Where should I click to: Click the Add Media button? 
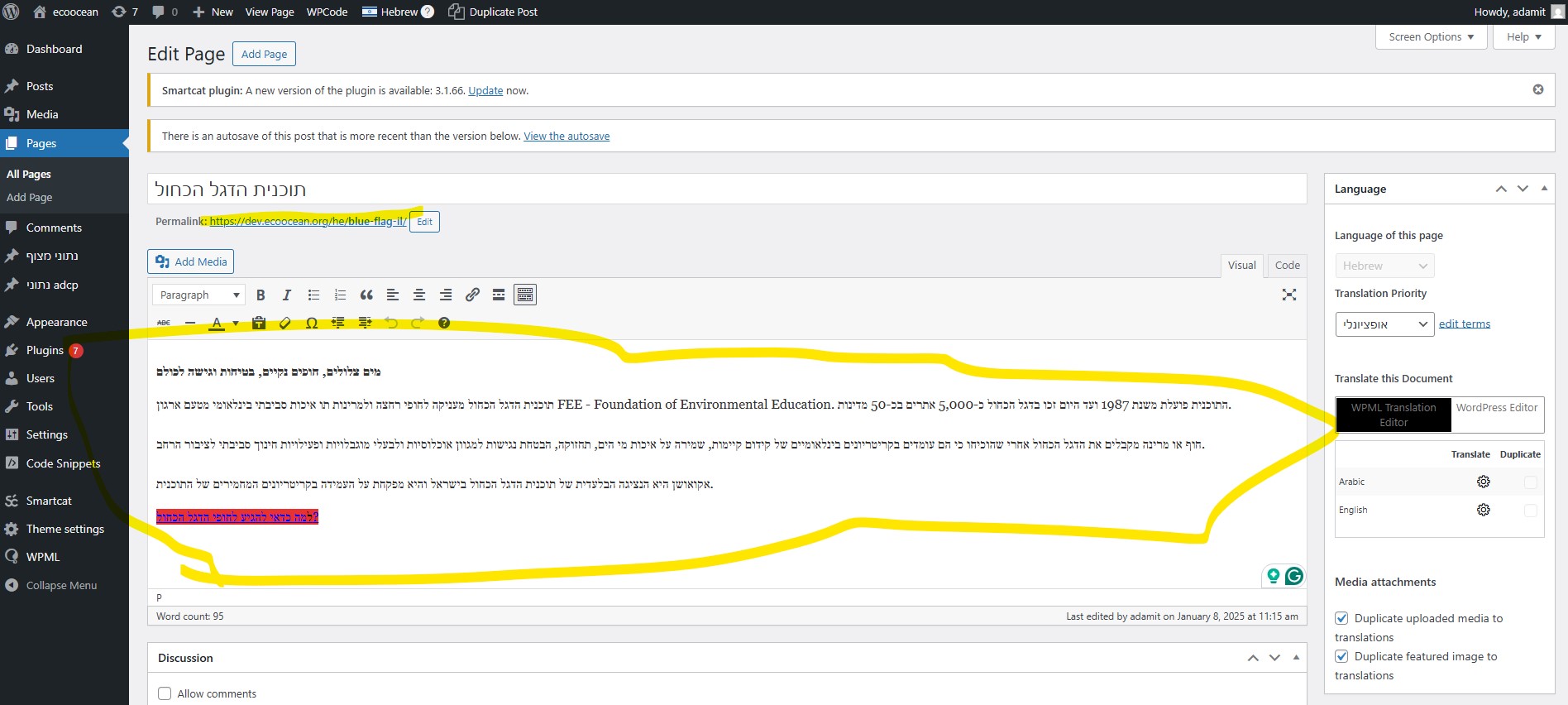coord(191,261)
